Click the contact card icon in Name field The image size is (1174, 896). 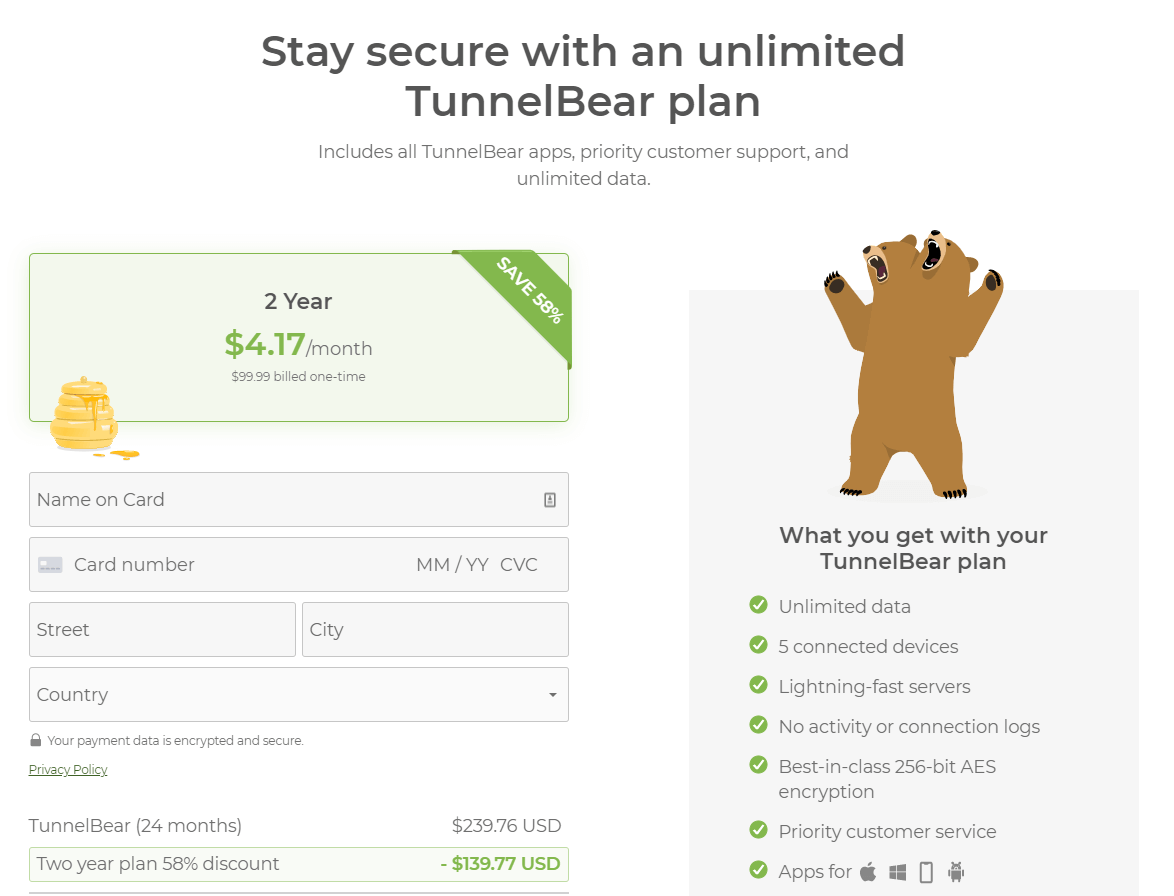tap(550, 499)
